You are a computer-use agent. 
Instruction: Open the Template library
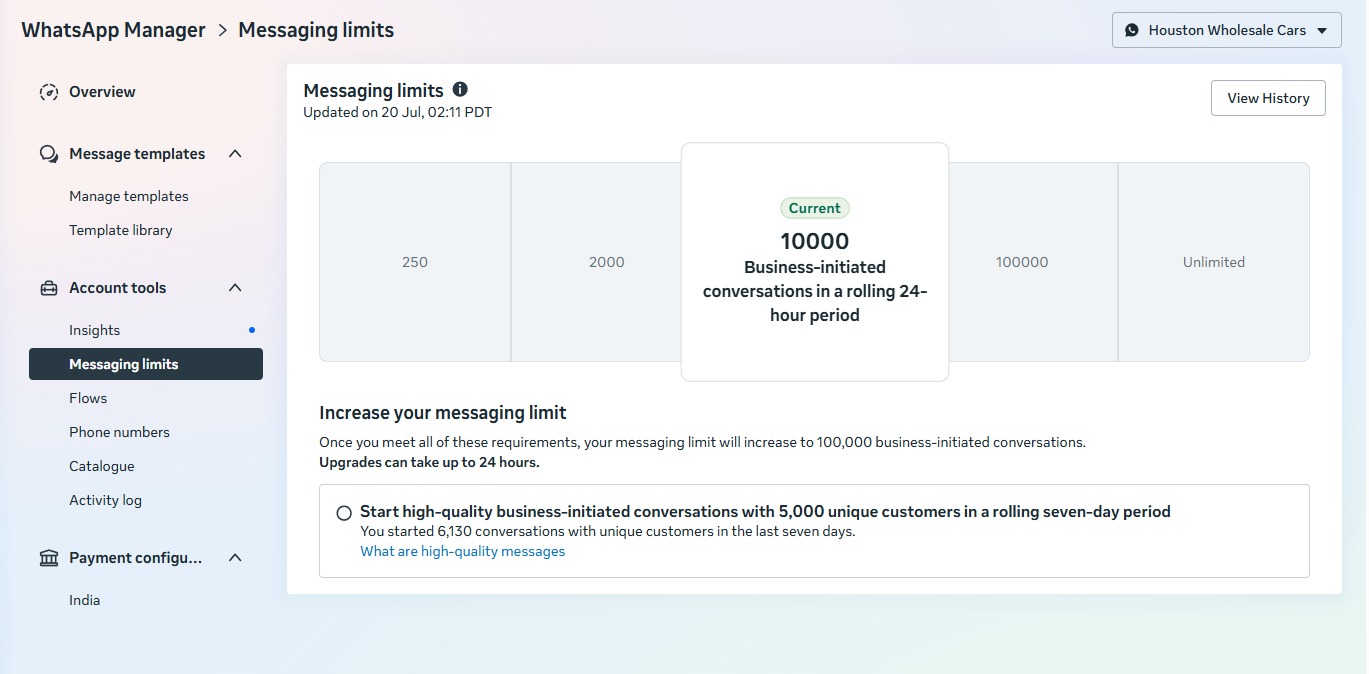(121, 230)
